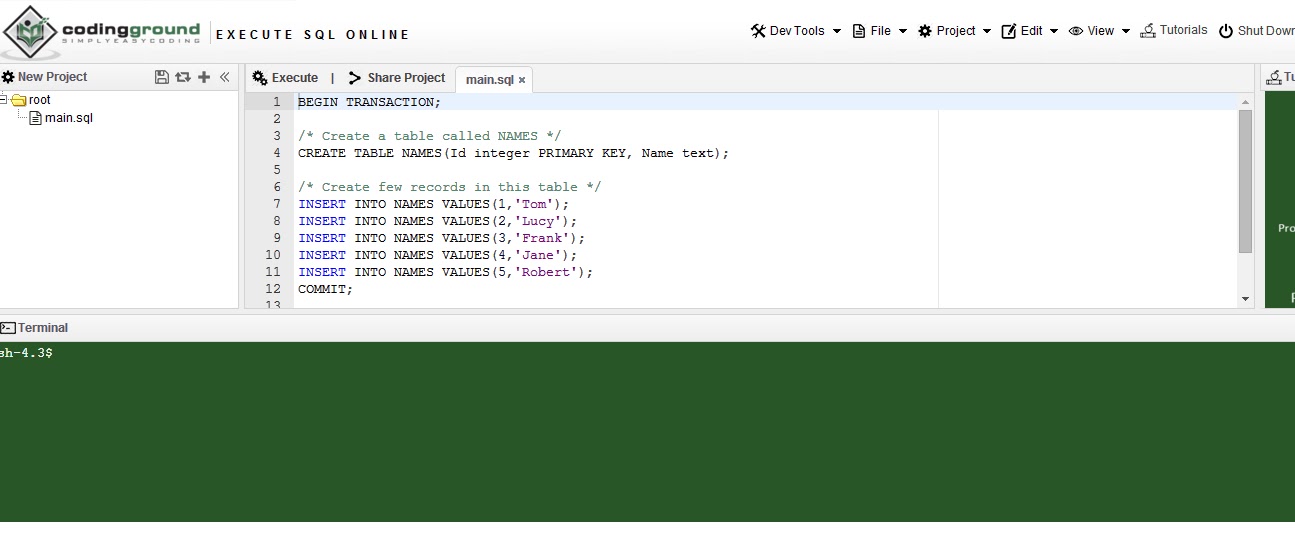
Task: Click Share Project button
Action: point(397,78)
